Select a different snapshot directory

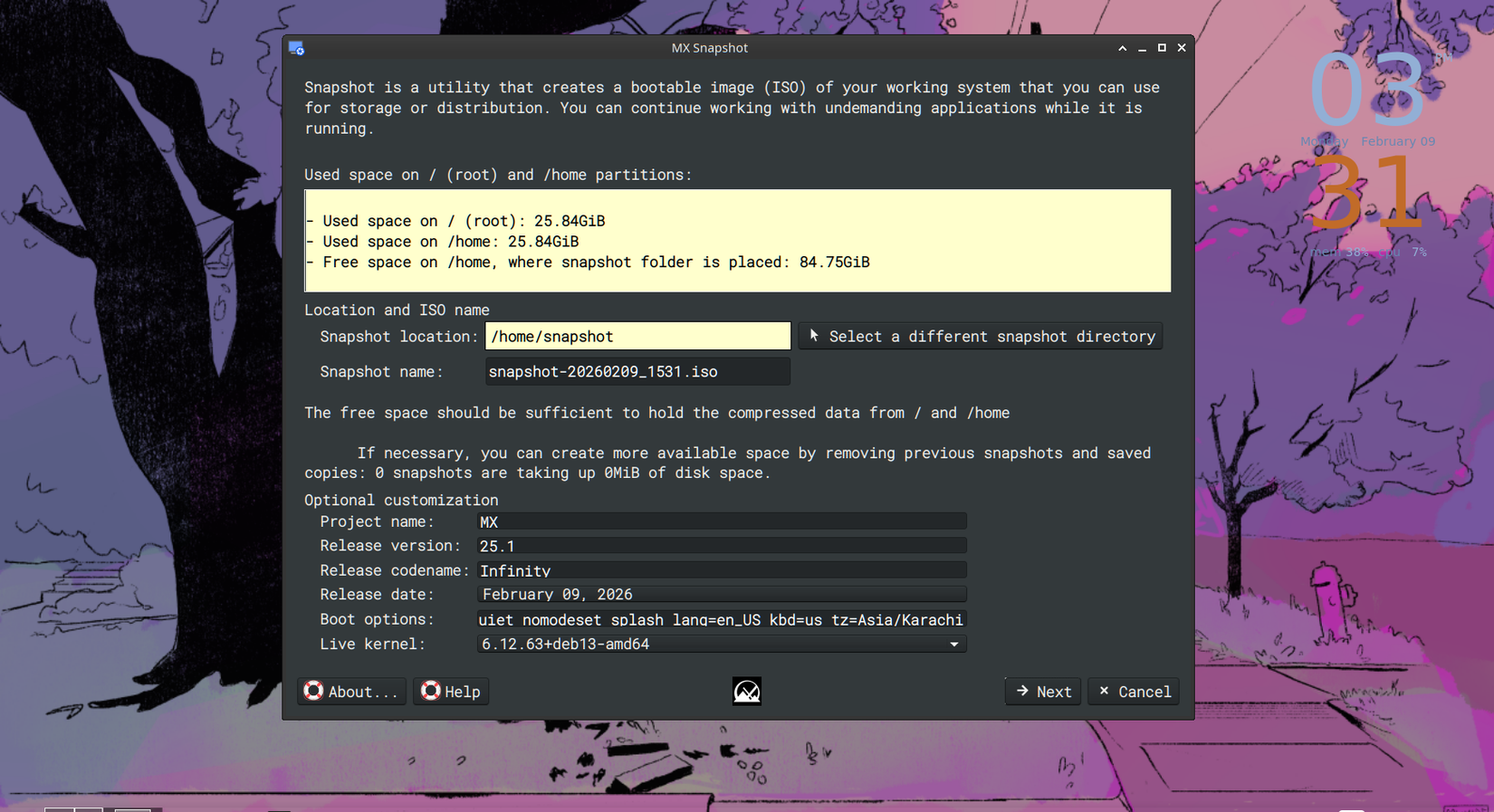coord(981,337)
